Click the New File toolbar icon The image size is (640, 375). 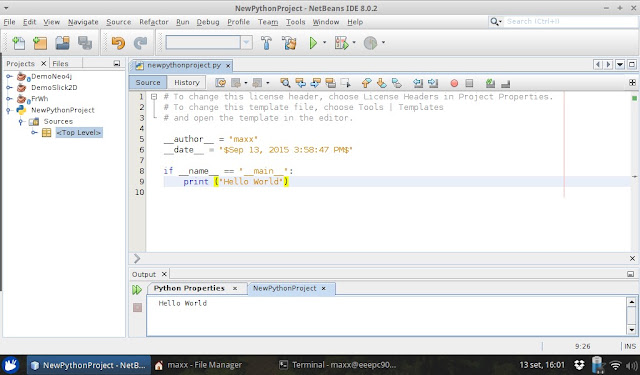pos(18,42)
